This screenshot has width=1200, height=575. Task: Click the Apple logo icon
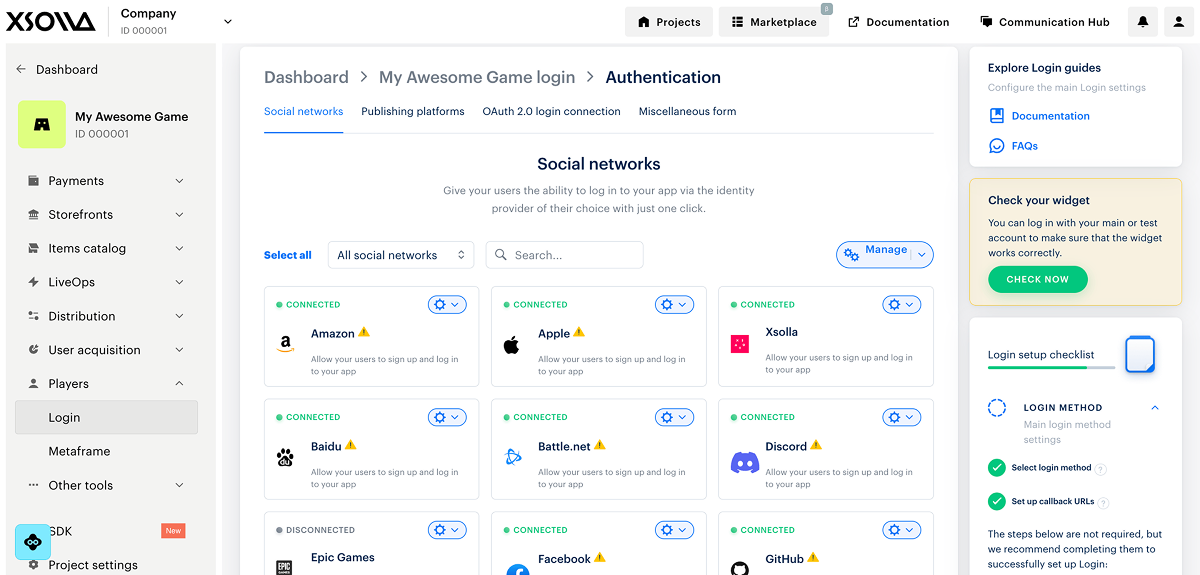[512, 345]
